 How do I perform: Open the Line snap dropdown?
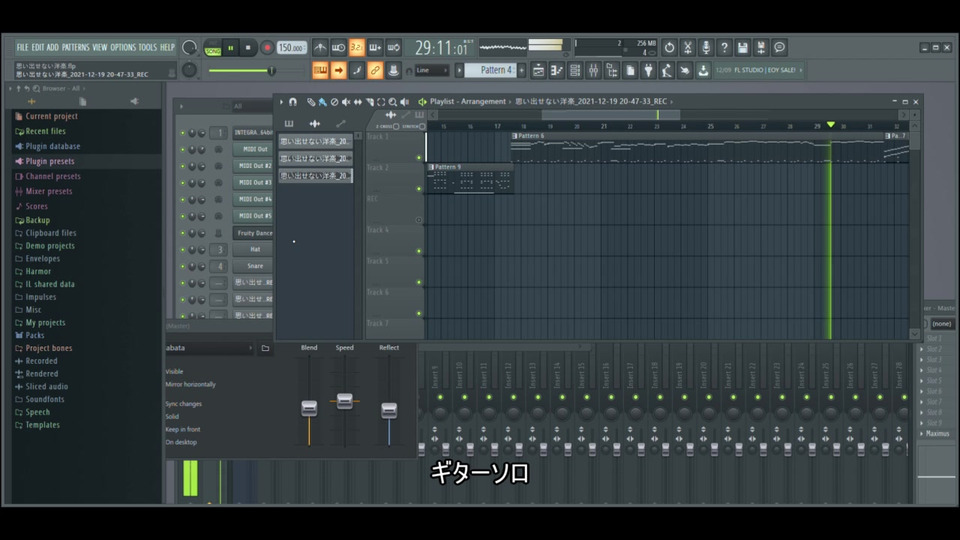(x=432, y=70)
